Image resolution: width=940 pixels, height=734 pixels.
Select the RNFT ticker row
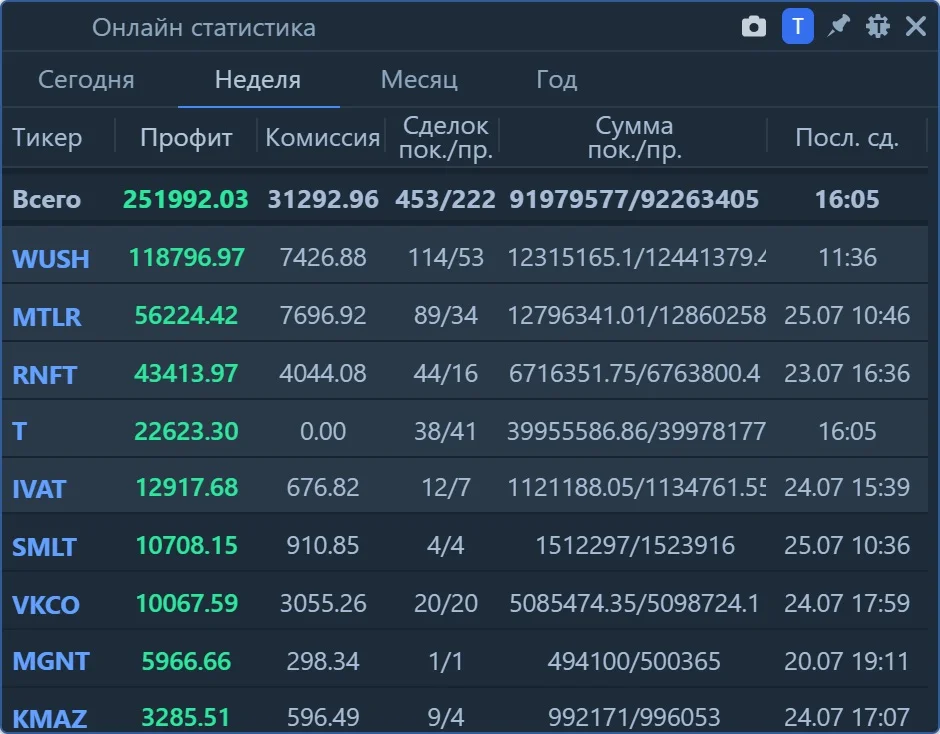point(465,373)
